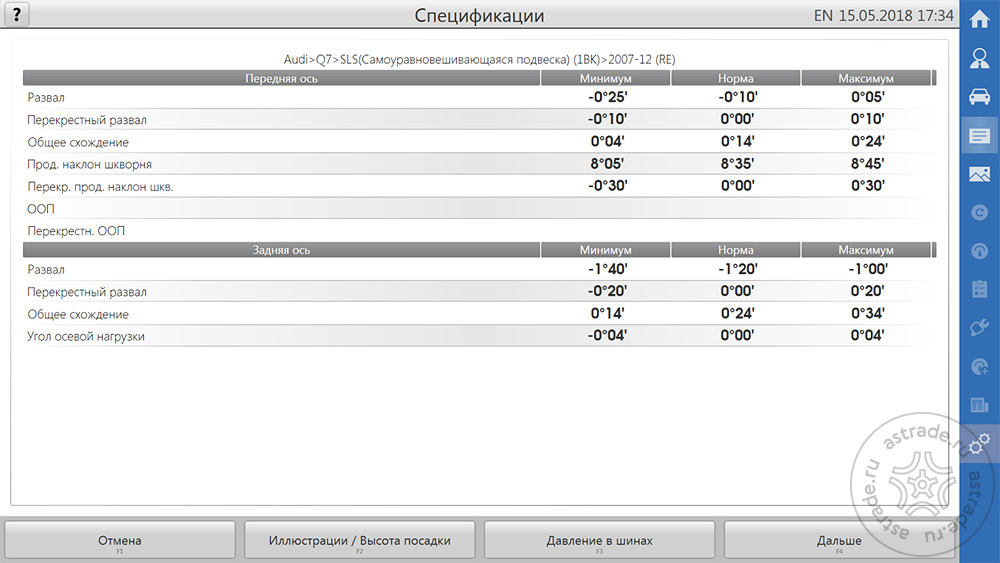Open the customer profile icon
The image size is (1000, 563).
[980, 58]
